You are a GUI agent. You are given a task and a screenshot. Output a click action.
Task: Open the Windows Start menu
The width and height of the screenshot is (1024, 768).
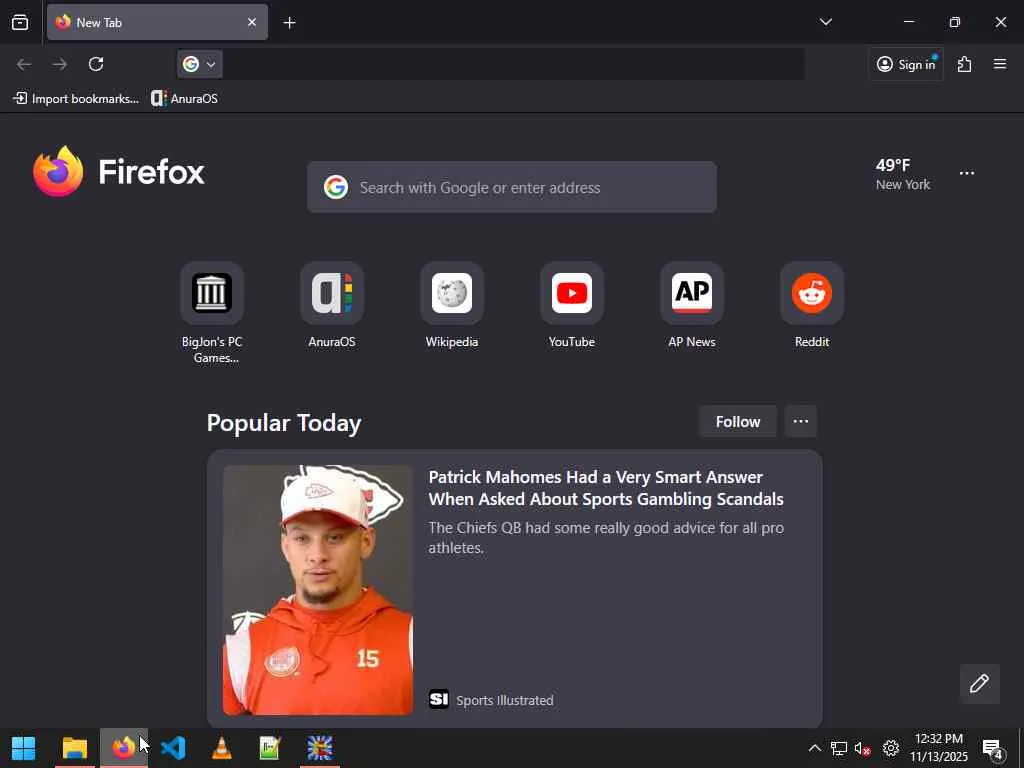24,748
